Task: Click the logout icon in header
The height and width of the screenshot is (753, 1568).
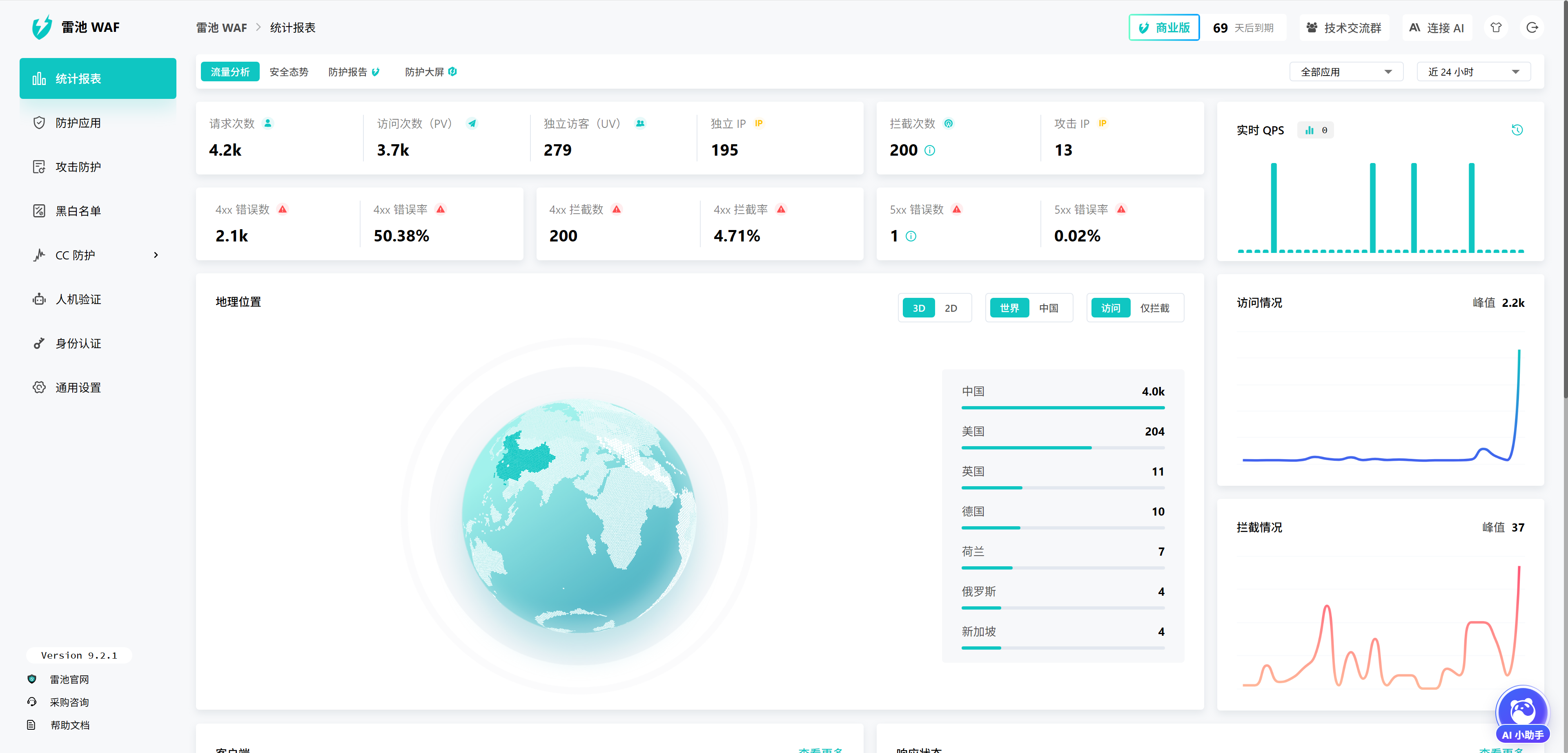Action: [x=1532, y=27]
